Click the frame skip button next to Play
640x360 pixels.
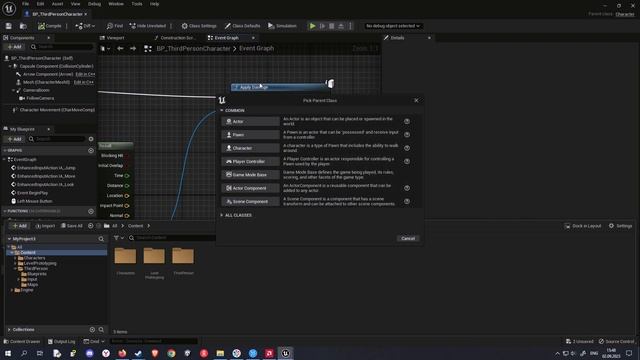point(322,26)
